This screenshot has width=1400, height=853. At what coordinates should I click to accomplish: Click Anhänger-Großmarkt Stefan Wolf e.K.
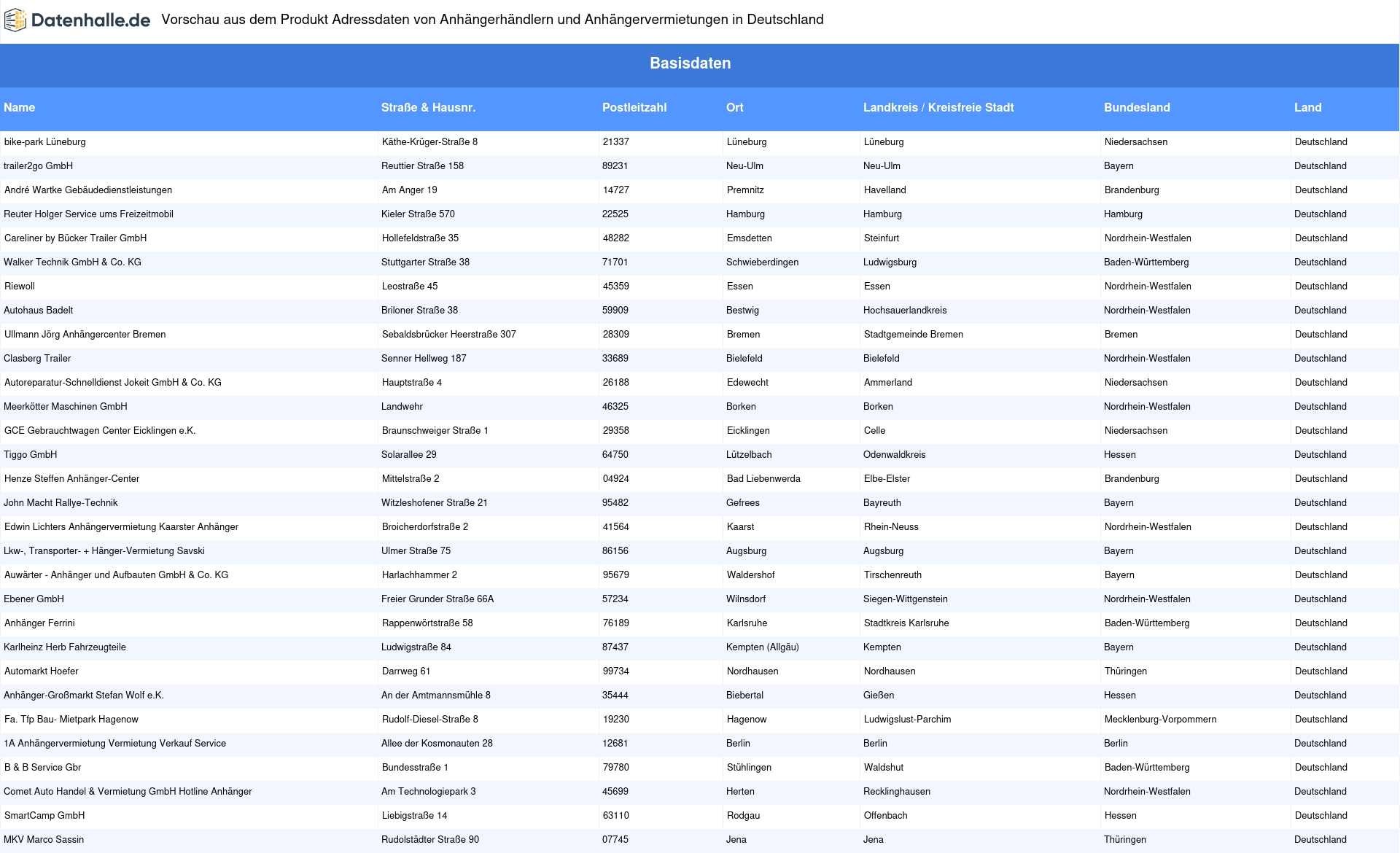83,696
